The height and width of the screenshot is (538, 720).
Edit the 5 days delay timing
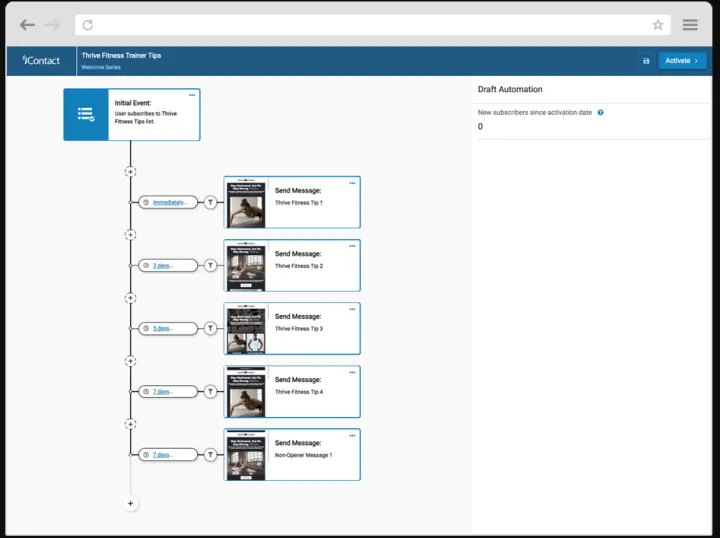[162, 328]
